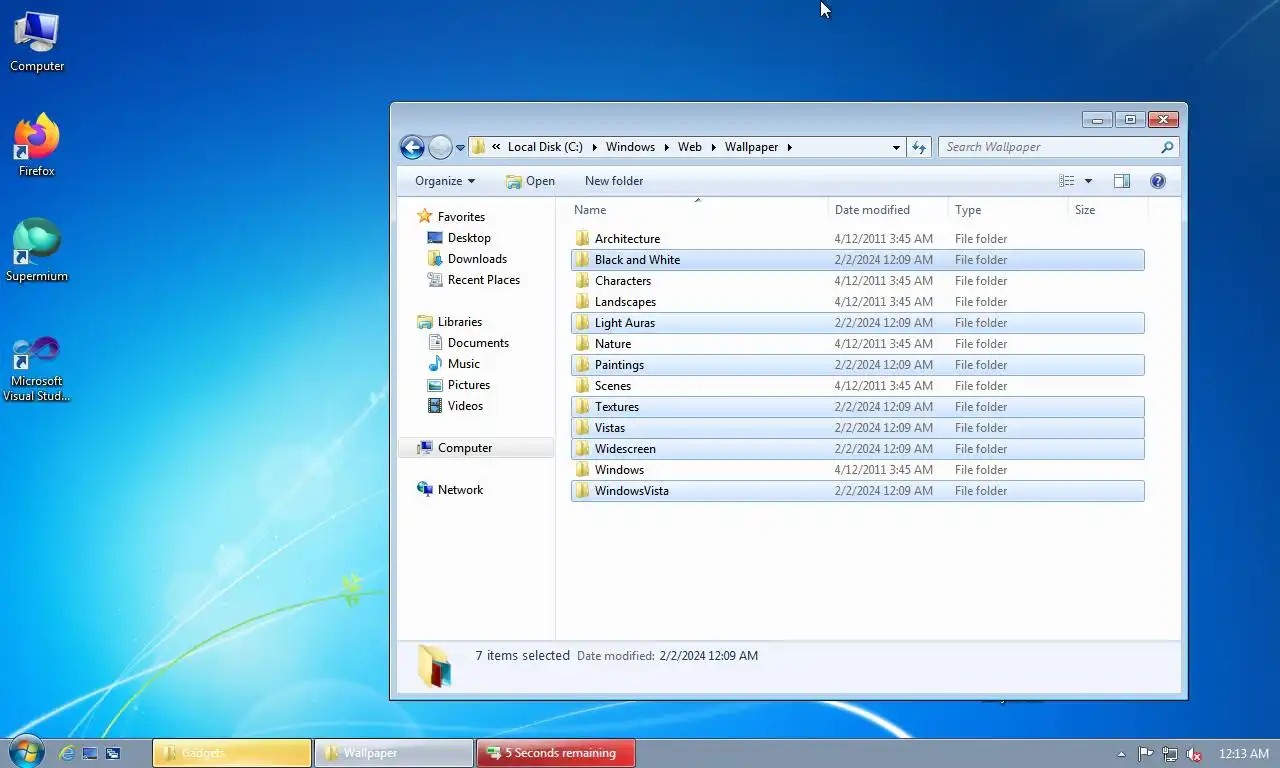Select the Landscapes folder
Viewport: 1280px width, 768px height.
858,302
